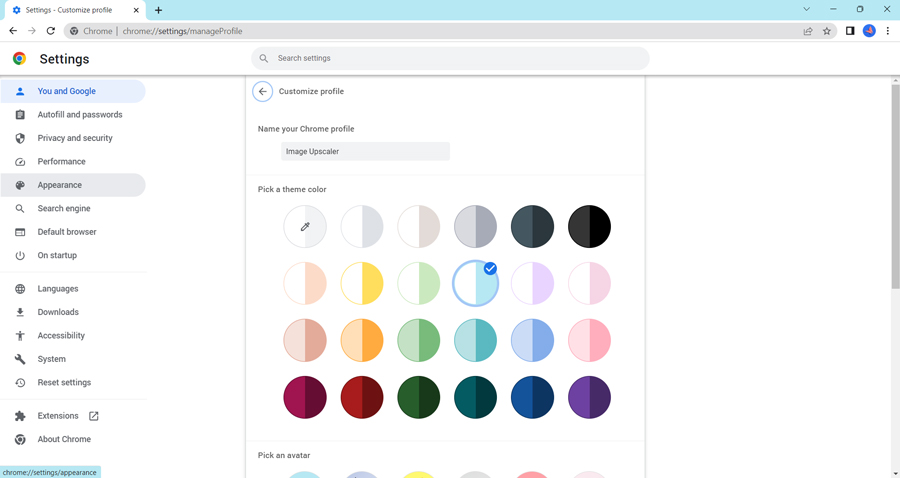Open Appearance settings section
This screenshot has height=478, width=900.
[73, 185]
